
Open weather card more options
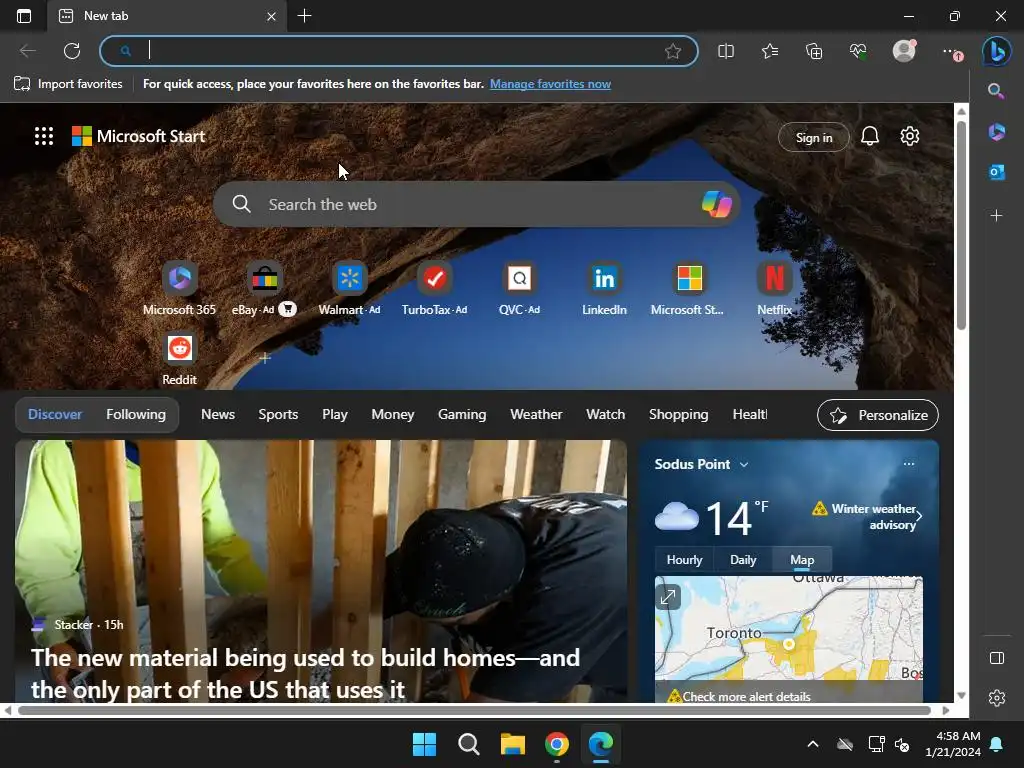(x=908, y=464)
